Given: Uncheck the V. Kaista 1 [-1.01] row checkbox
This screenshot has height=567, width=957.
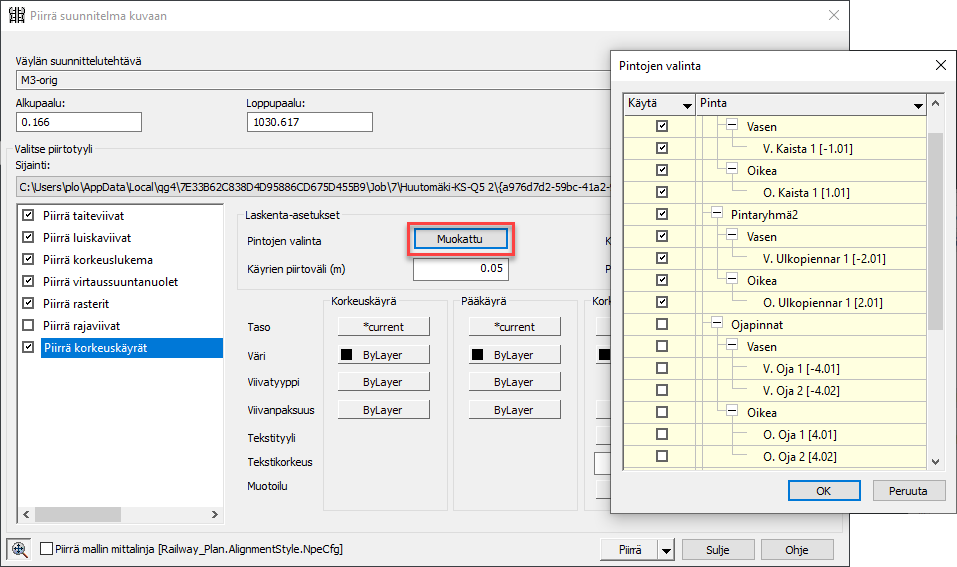Looking at the screenshot, I should (662, 148).
